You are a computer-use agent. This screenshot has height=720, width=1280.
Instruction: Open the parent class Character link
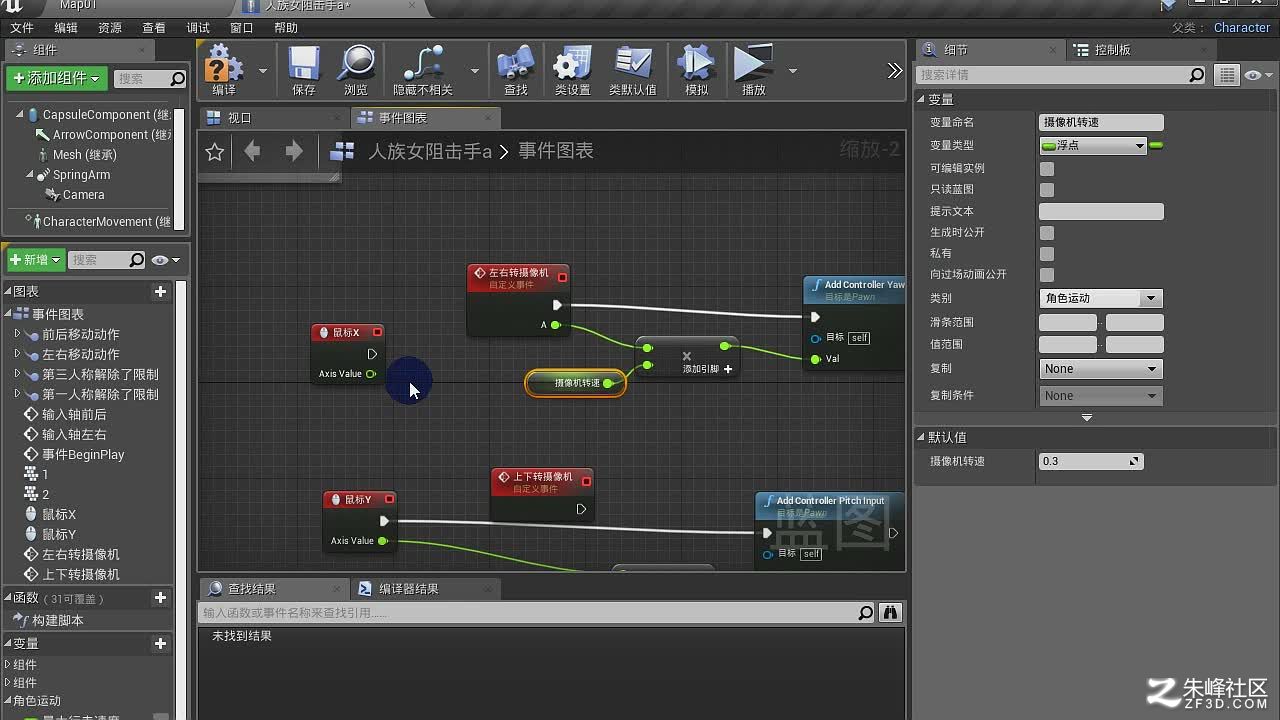pyautogui.click(x=1242, y=28)
